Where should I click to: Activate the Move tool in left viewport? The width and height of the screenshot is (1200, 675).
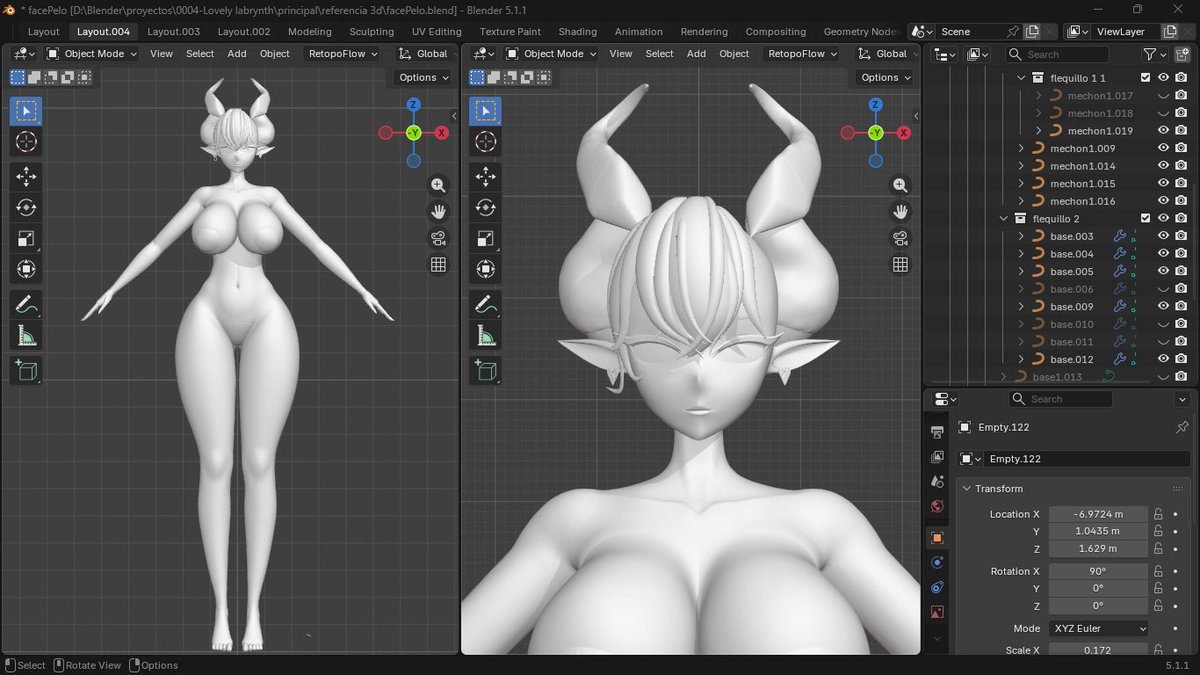[26, 177]
